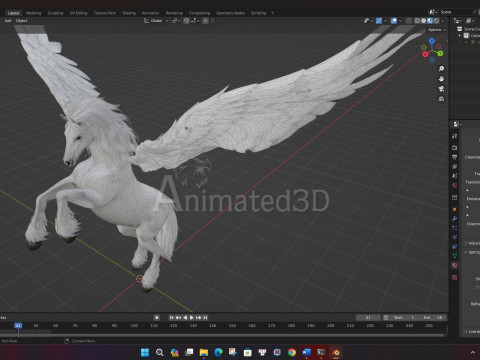Switch to the Modeling workspace tab
The image size is (480, 360).
pos(33,13)
